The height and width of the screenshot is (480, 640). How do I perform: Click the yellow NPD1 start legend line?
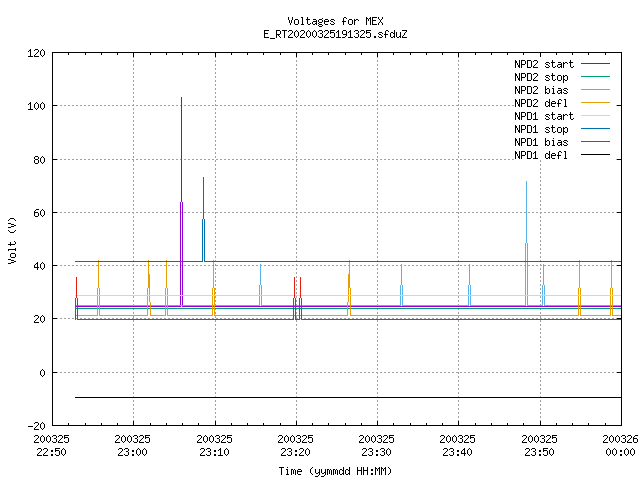(595, 116)
